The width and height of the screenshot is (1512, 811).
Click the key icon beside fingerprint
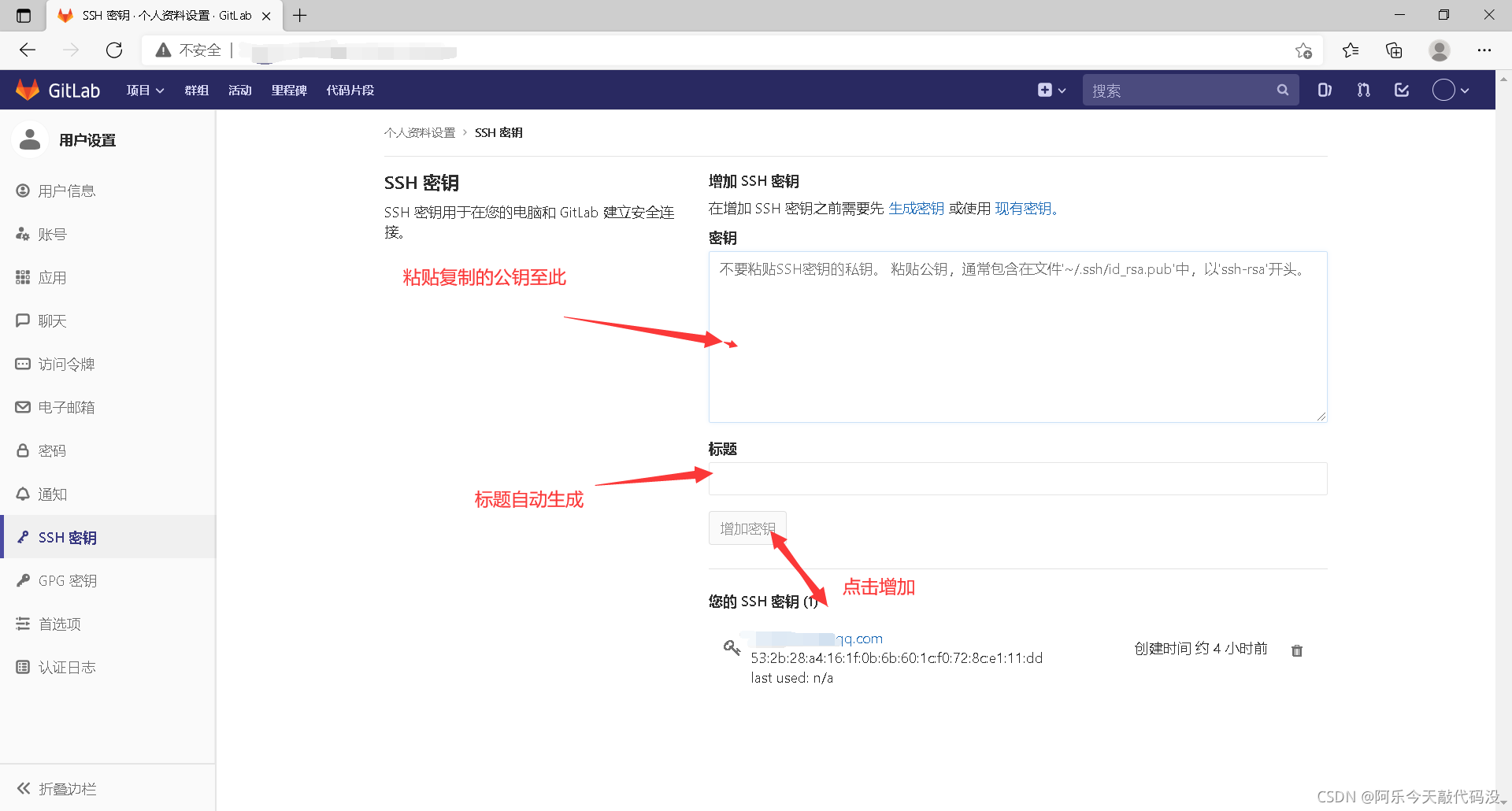click(732, 647)
